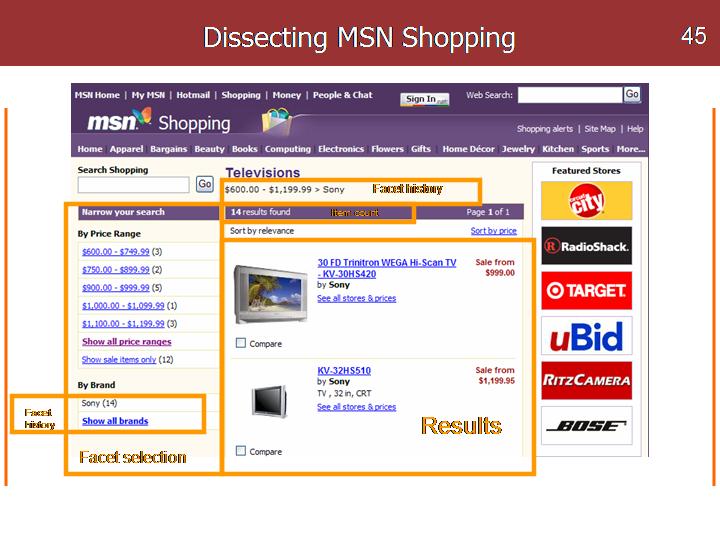The height and width of the screenshot is (540, 720).
Task: Click Sort by price link
Action: (494, 231)
